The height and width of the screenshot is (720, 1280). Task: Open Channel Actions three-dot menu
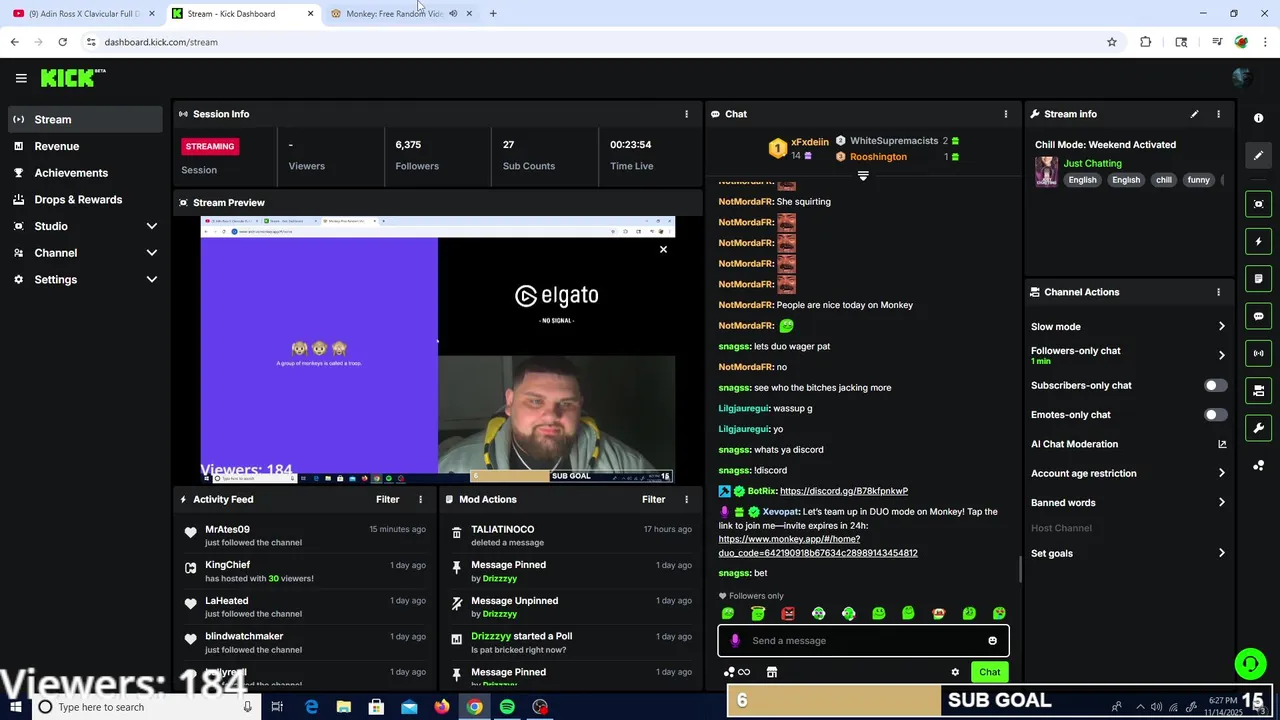coord(1218,292)
